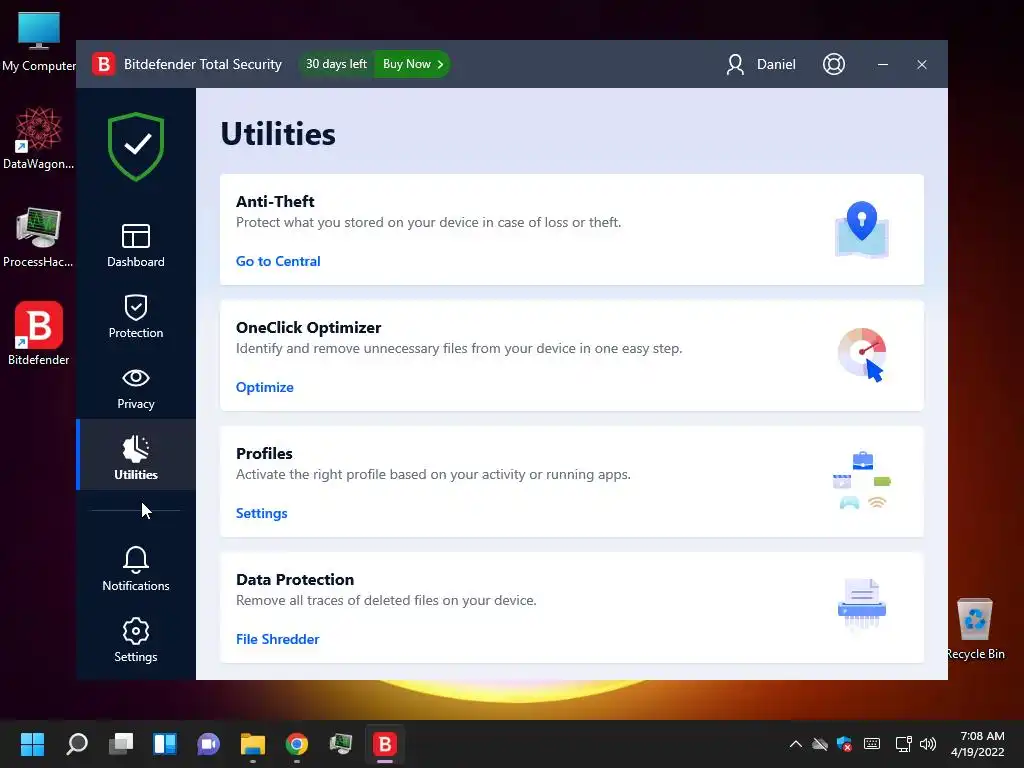
Task: Click the OneClick Optimizer gauge illustration
Action: tap(862, 355)
